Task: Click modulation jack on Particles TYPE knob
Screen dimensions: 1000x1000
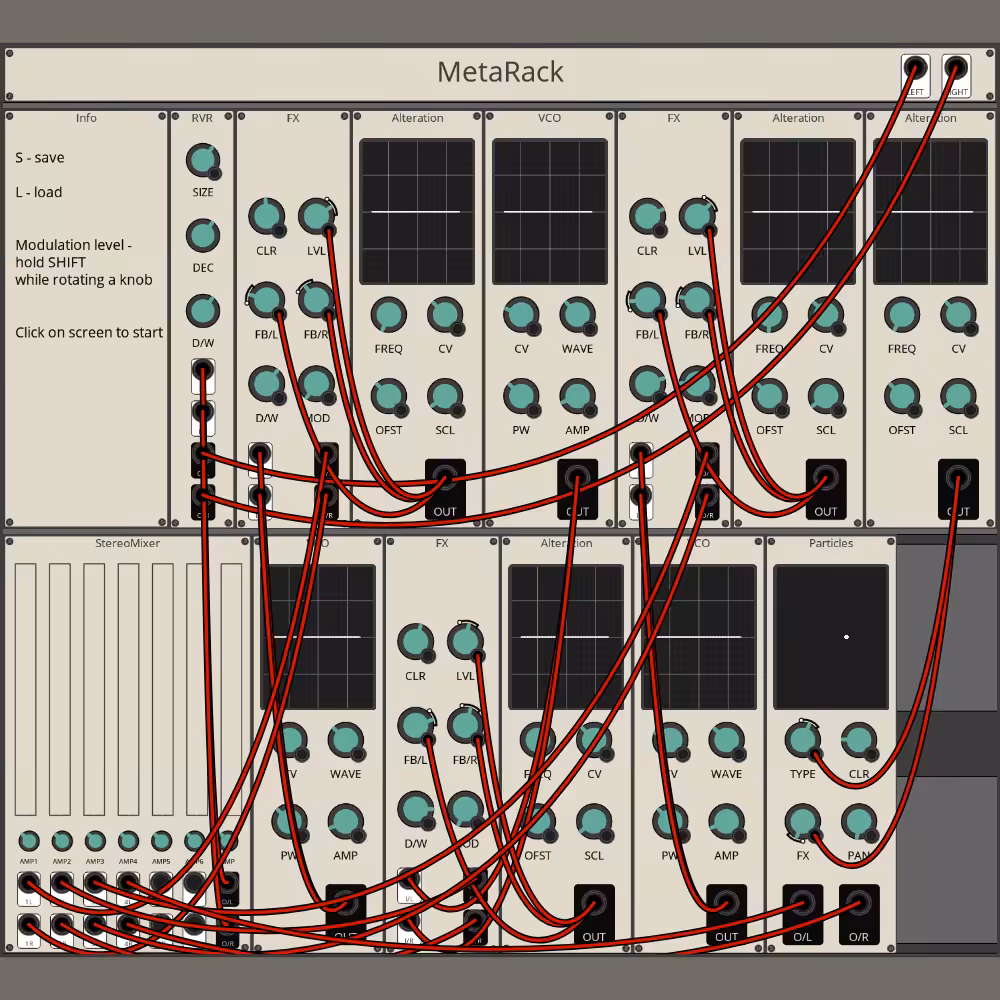Action: click(816, 754)
